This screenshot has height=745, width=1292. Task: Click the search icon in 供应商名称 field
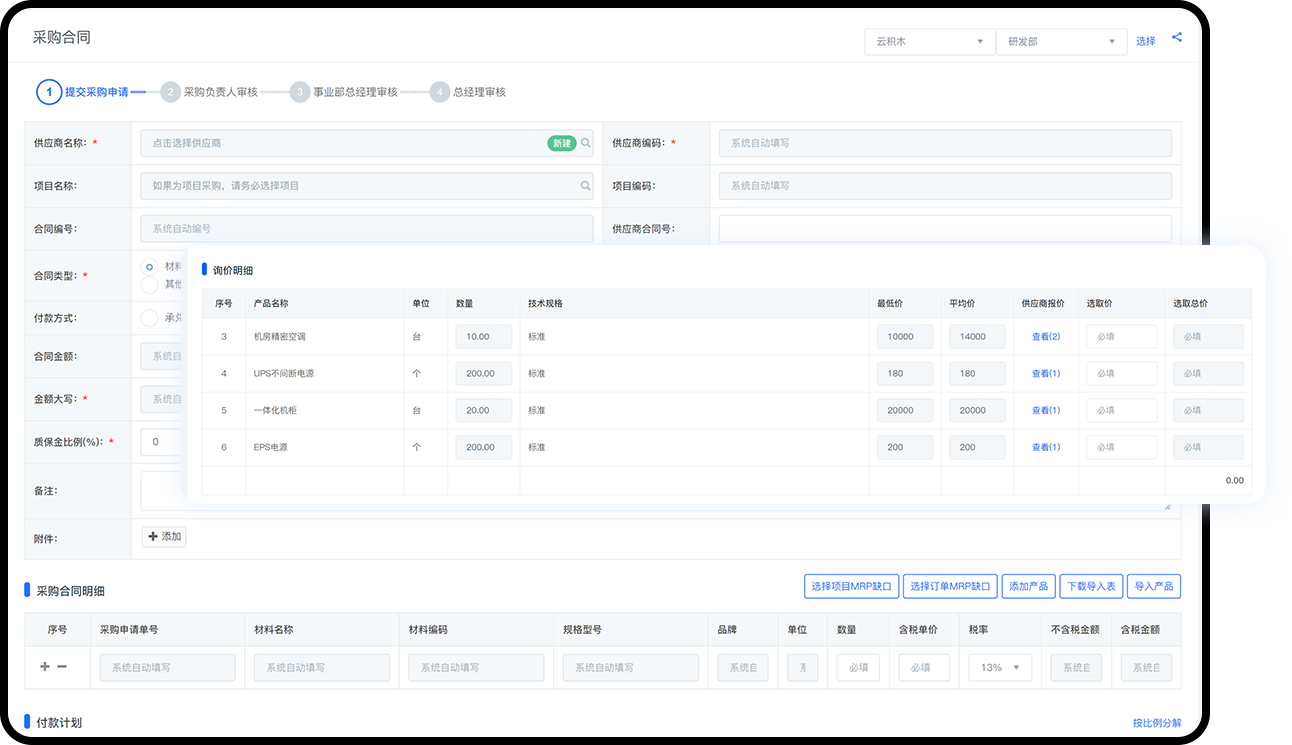pos(586,143)
